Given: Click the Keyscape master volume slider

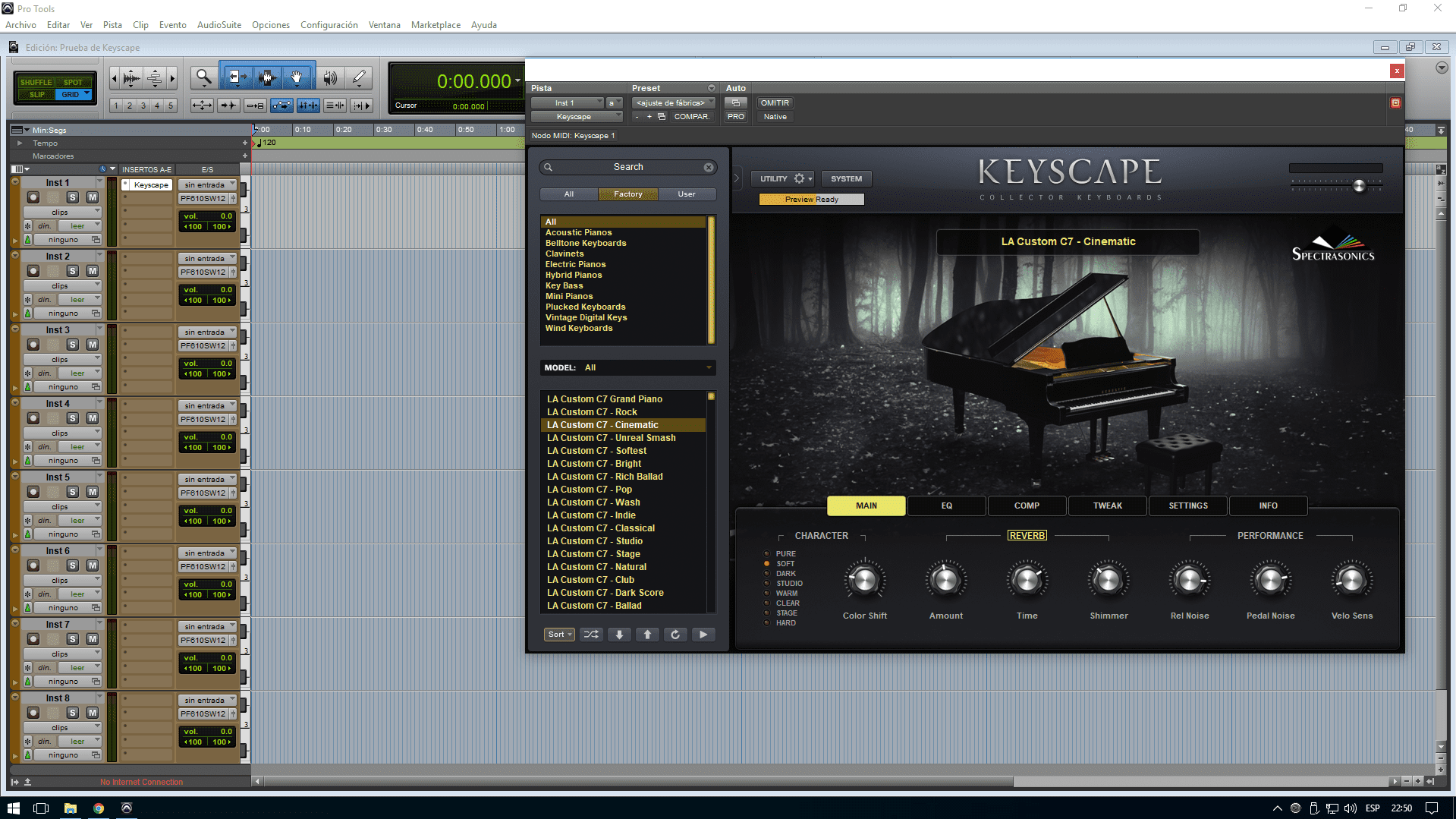Looking at the screenshot, I should pyautogui.click(x=1359, y=186).
